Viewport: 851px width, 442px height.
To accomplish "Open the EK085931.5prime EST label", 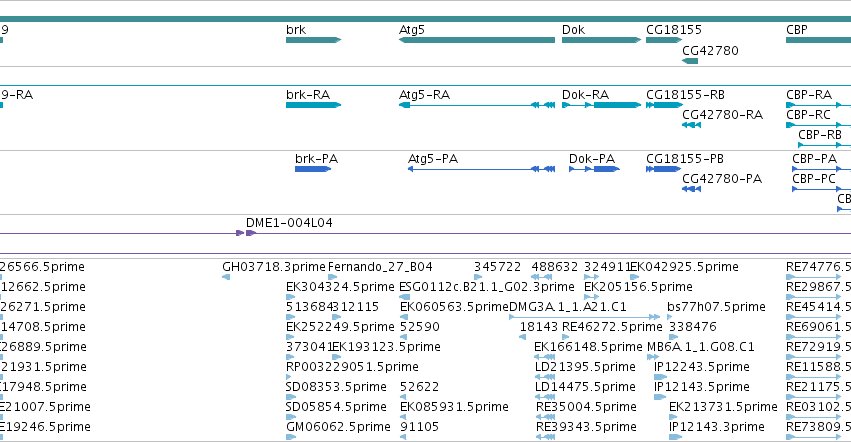I will 454,407.
